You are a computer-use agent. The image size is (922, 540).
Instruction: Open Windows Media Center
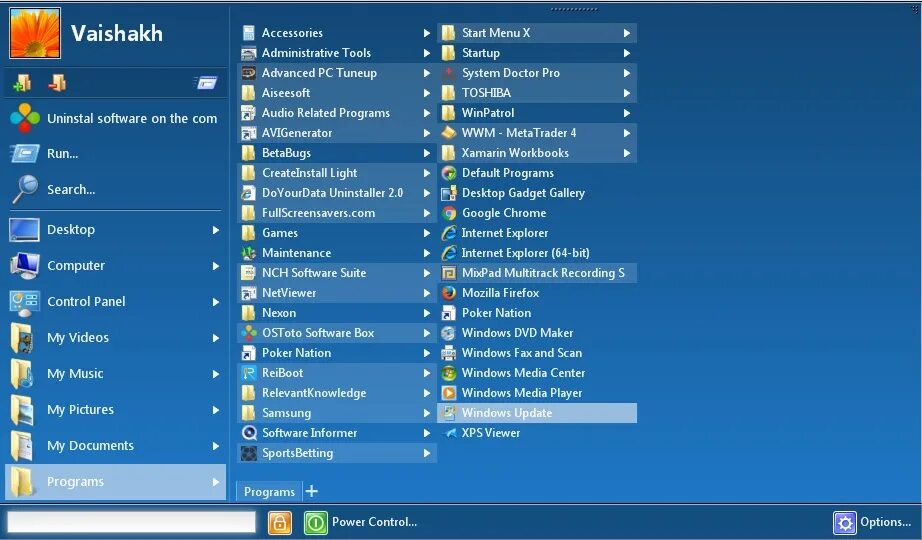click(x=536, y=373)
